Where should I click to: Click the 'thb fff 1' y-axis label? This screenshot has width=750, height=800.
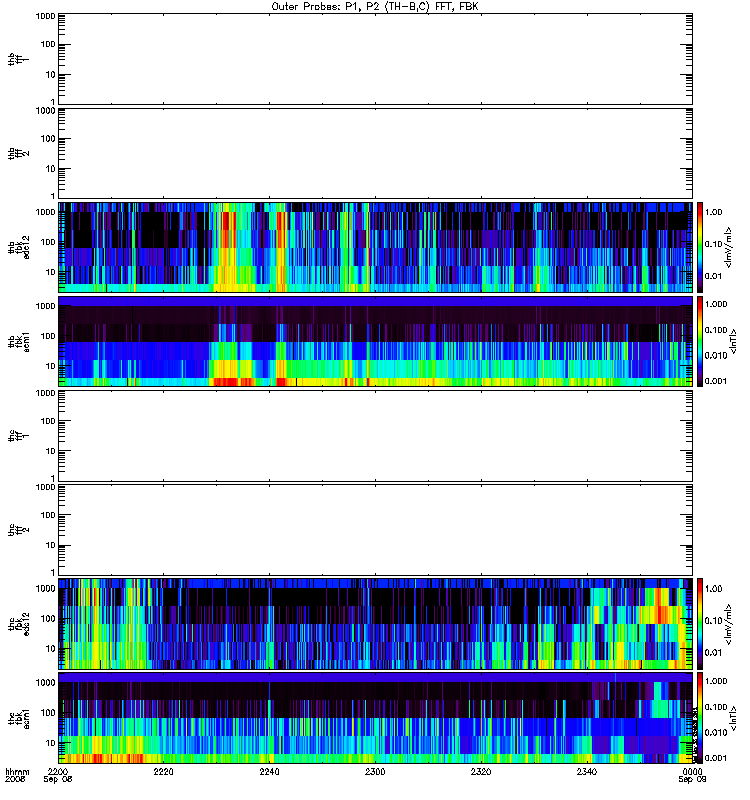(18, 59)
